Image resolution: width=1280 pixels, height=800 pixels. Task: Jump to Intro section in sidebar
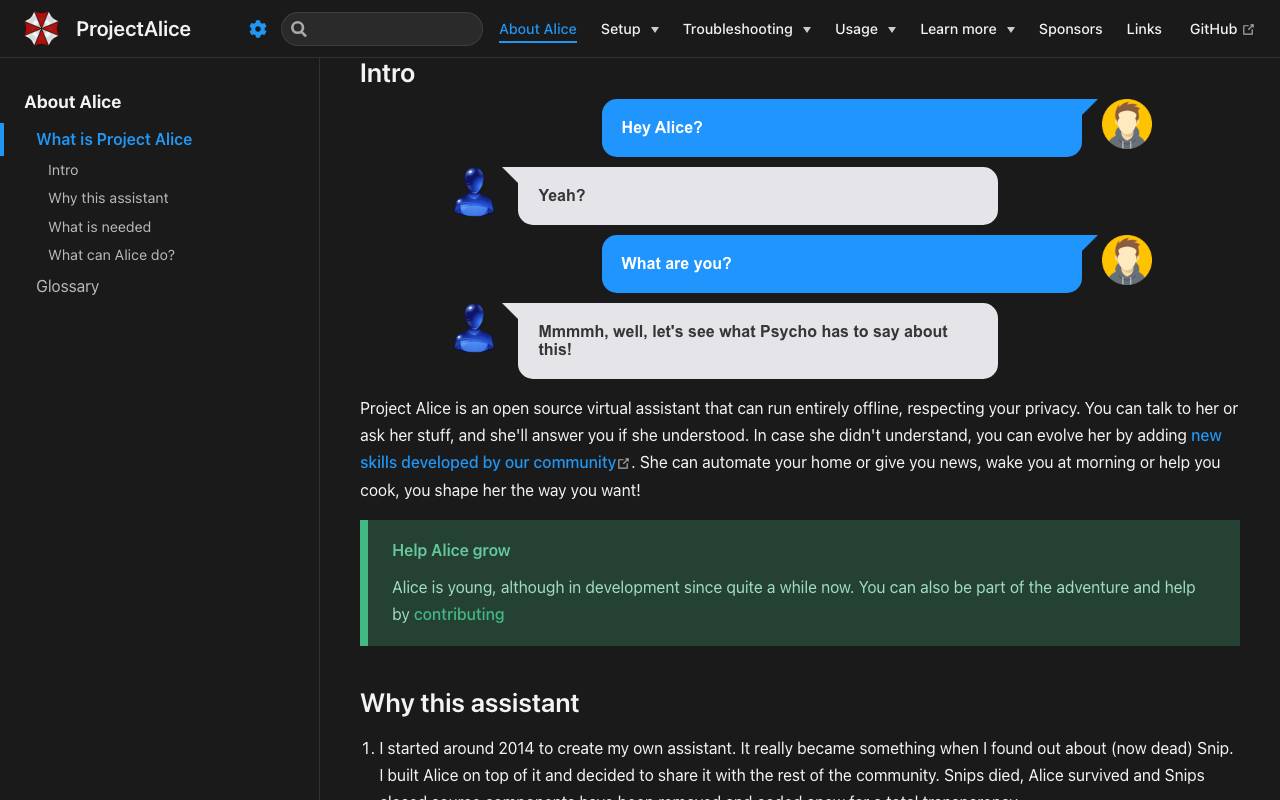(x=63, y=170)
